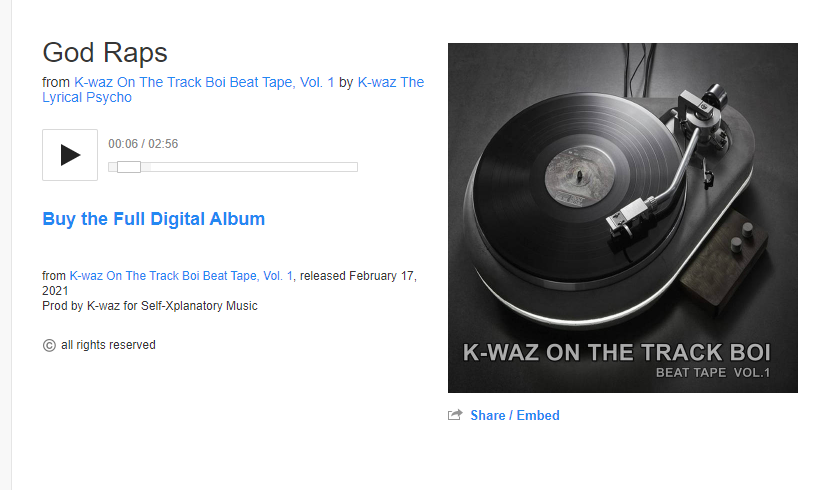The image size is (816, 490).
Task: Play the God Raps track
Action: tap(70, 155)
